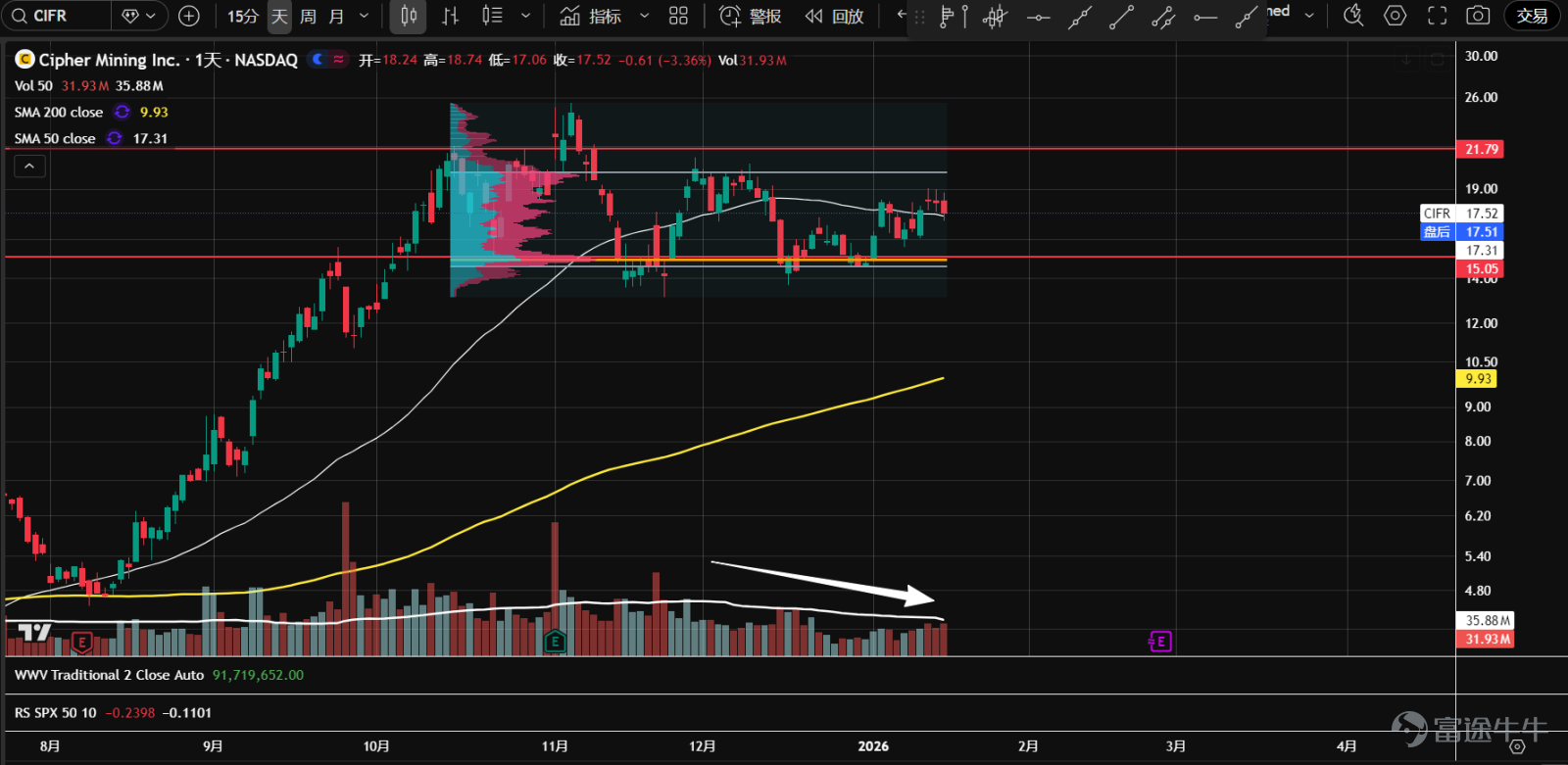
Task: Pick the parallel channel drawing tool
Action: click(x=1163, y=17)
